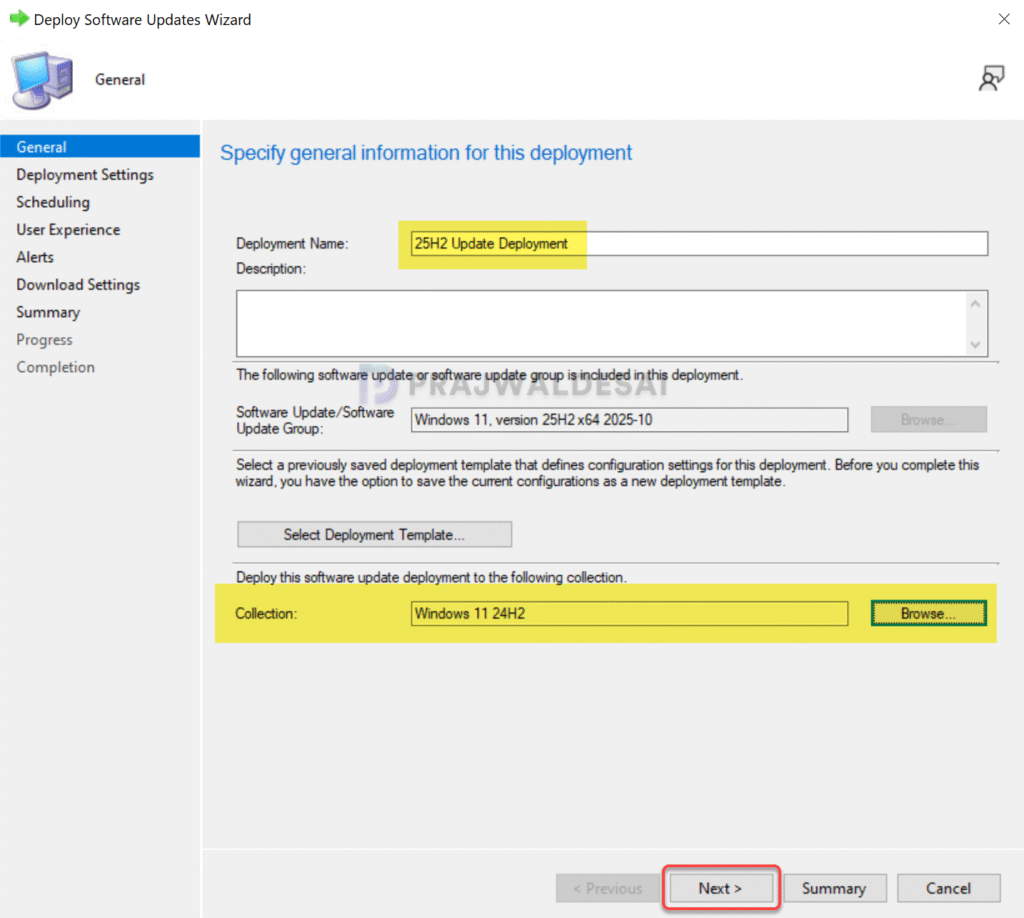The height and width of the screenshot is (918, 1024).
Task: Click the Description box scroll up arrow
Action: [x=975, y=304]
